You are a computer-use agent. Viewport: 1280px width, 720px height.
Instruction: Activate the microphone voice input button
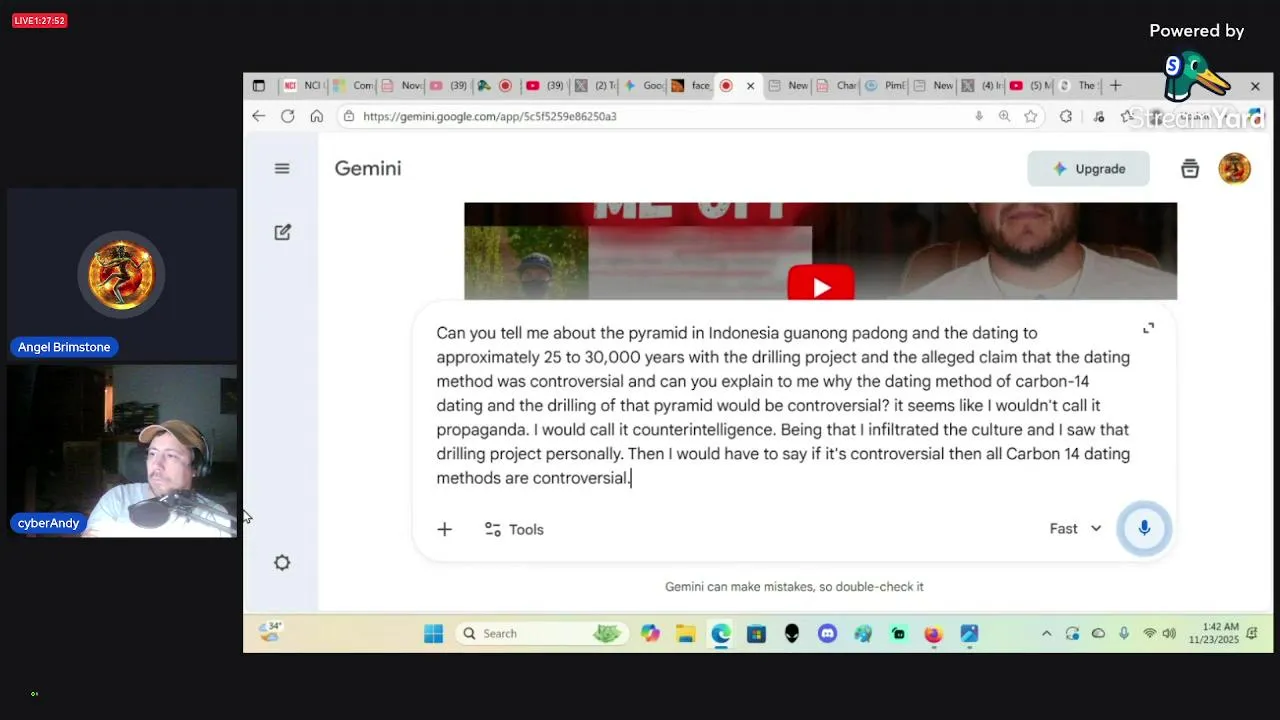1144,528
